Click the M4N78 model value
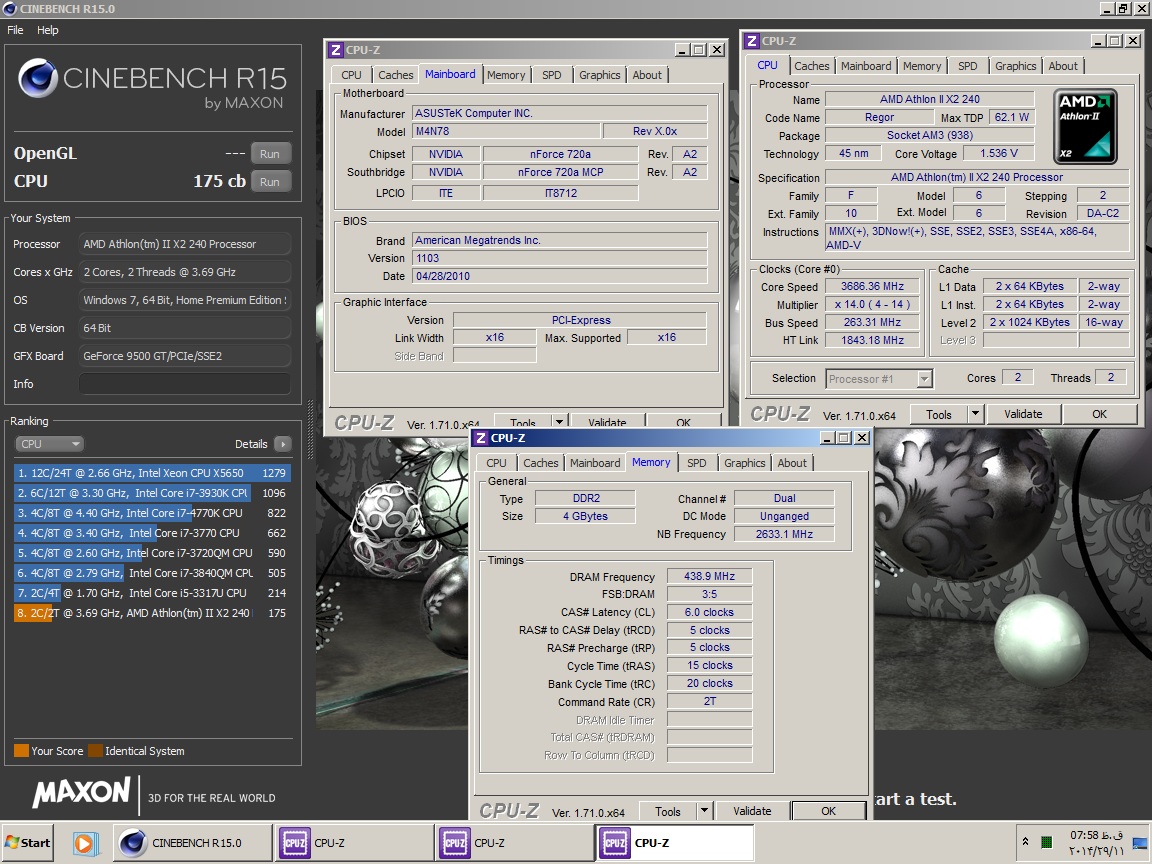Viewport: 1152px width, 864px height. pyautogui.click(x=505, y=132)
